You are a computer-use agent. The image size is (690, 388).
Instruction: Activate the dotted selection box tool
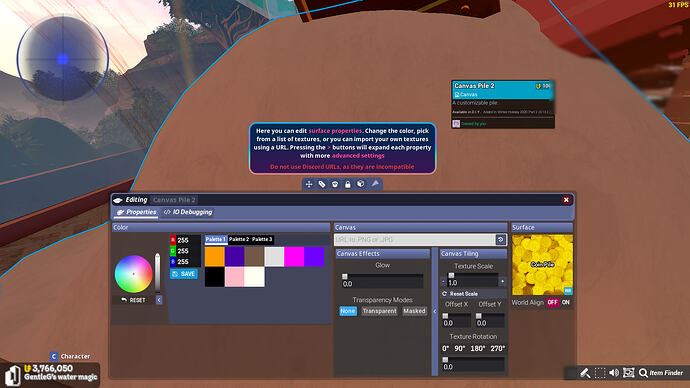[600, 373]
